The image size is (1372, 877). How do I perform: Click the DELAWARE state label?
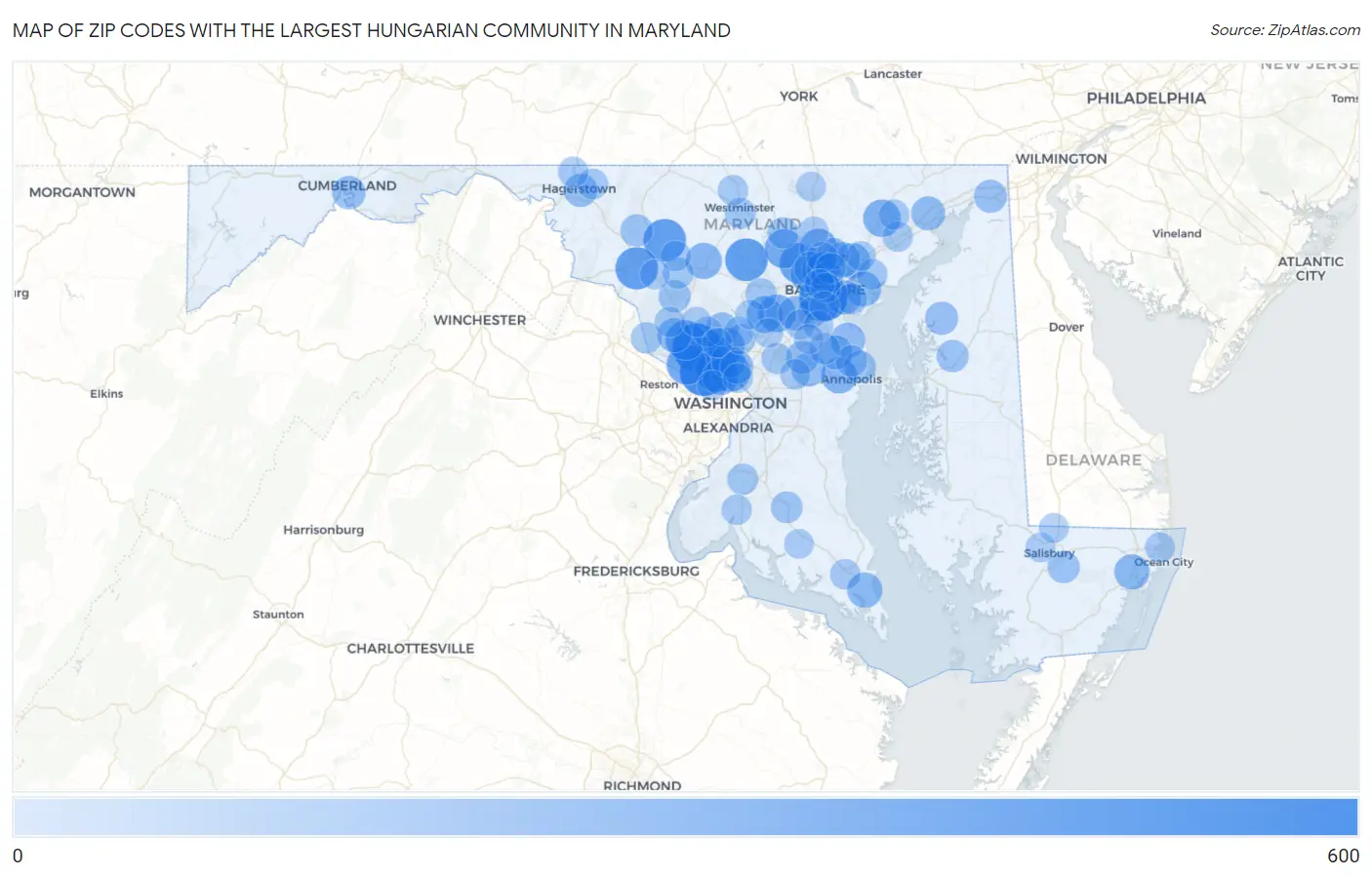[x=1093, y=459]
